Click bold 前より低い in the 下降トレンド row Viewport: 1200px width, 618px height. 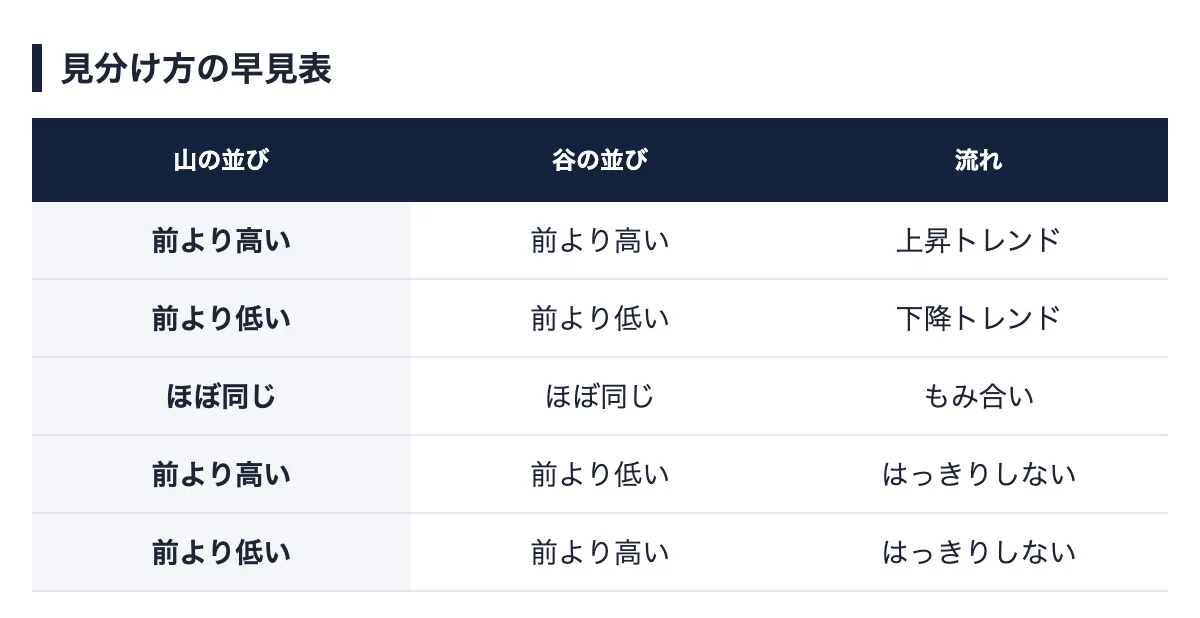[x=221, y=319]
